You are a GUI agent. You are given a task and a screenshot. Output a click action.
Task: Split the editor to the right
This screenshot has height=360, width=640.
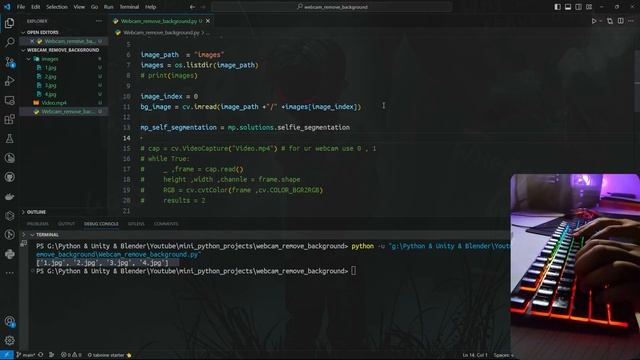click(x=620, y=21)
